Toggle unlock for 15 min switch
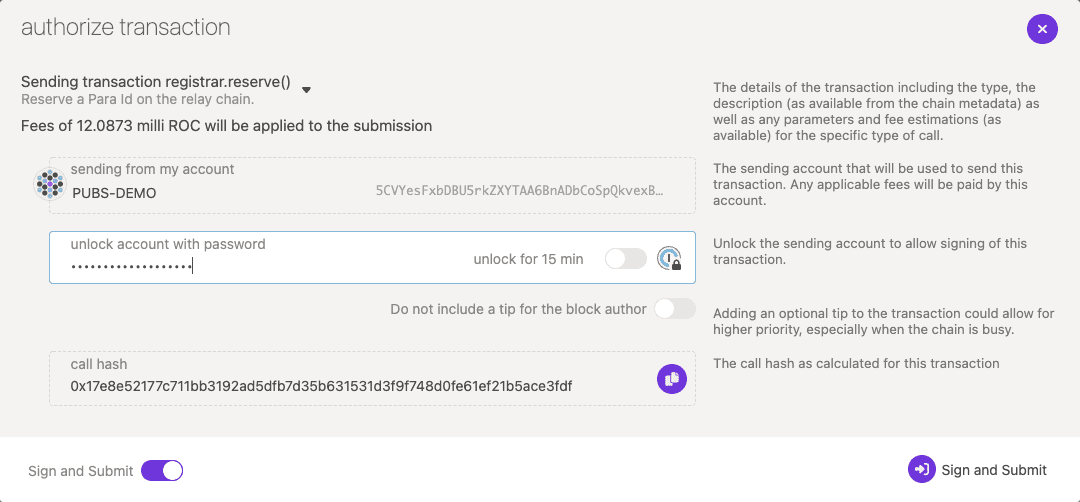Screen dimensions: 1080x502 (625, 259)
